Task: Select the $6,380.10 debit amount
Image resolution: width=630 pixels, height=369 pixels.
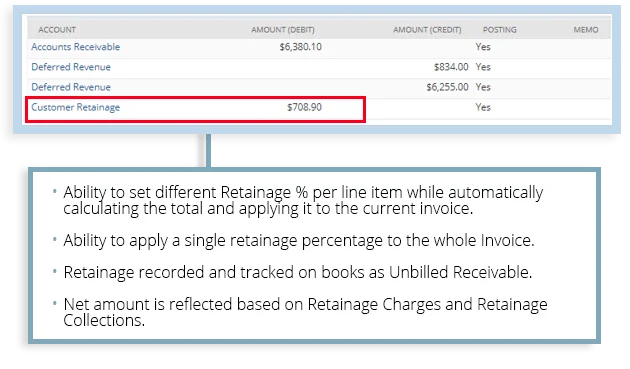Action: [301, 47]
